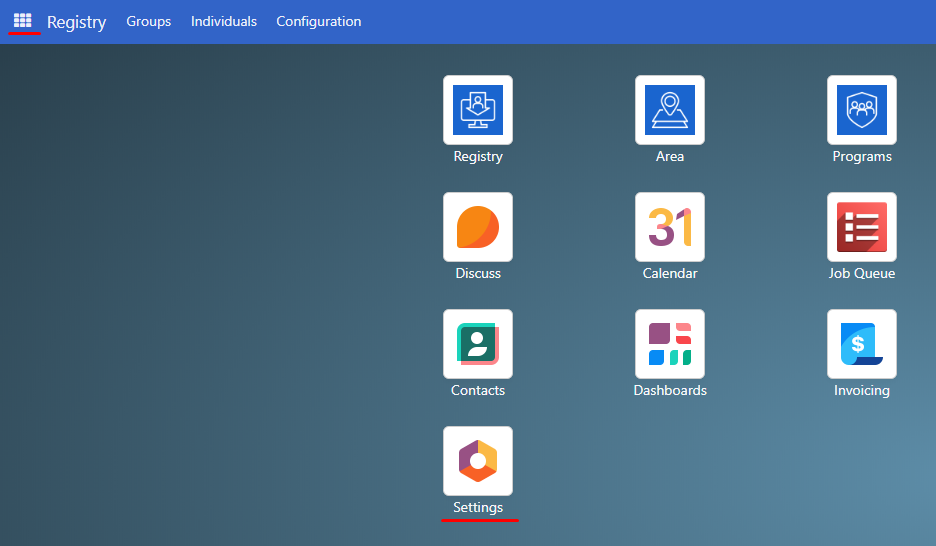Open the Settings app icon
This screenshot has height=546, width=936.
pos(478,461)
